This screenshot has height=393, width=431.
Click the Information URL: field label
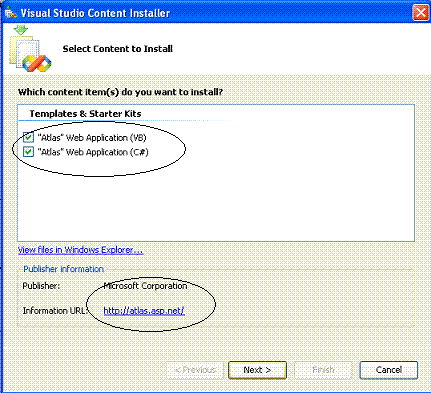point(55,311)
